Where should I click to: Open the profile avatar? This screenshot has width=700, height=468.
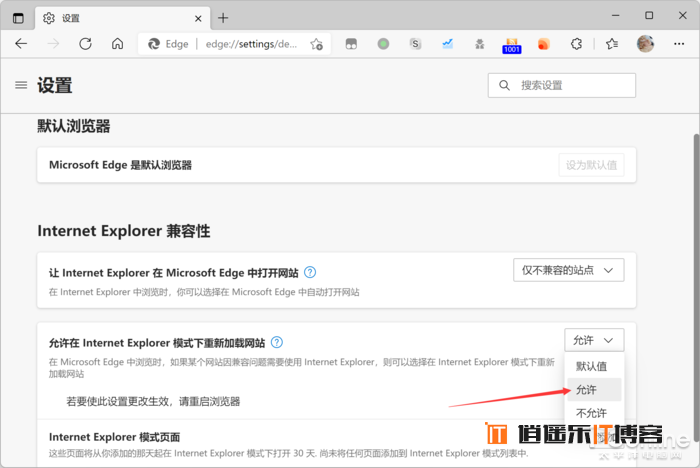click(645, 44)
